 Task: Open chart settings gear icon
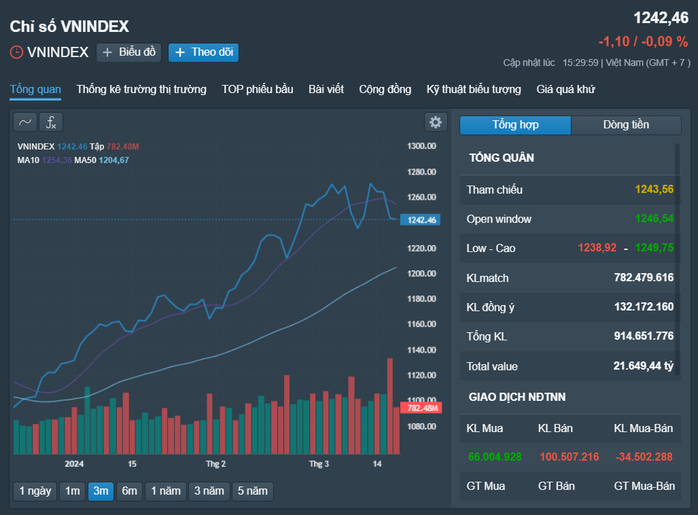[435, 122]
